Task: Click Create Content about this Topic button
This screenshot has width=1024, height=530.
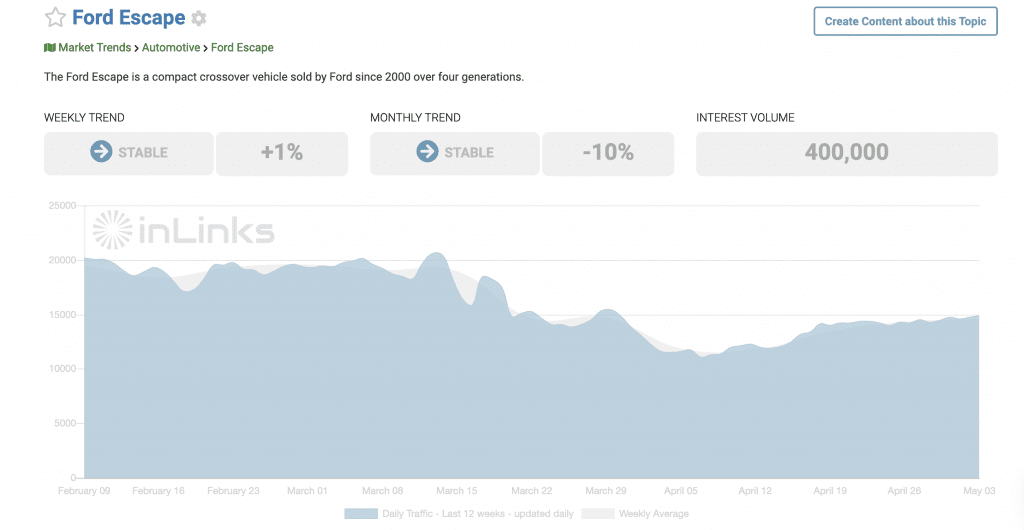Action: [x=905, y=21]
